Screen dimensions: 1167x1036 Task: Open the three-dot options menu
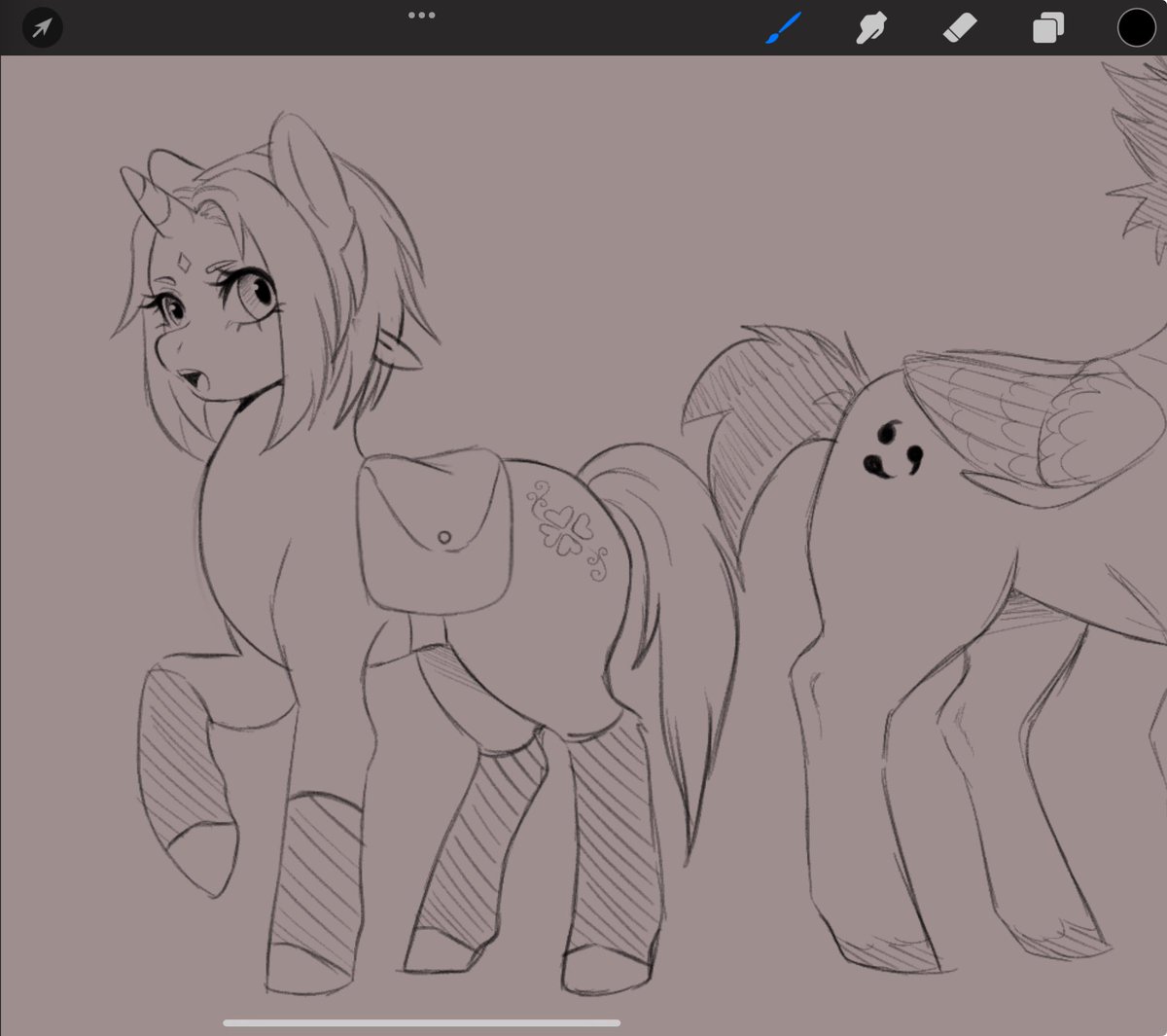point(421,16)
